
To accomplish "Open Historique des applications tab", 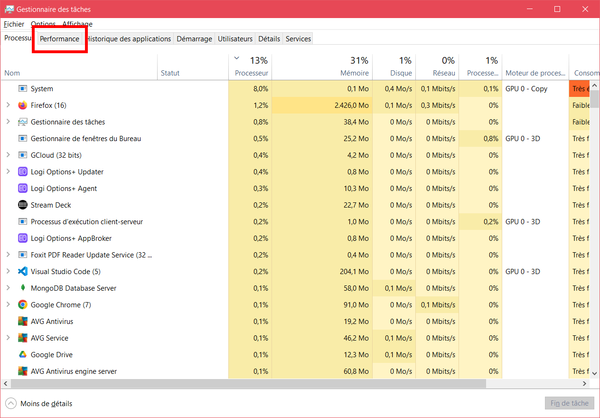I will tap(129, 39).
